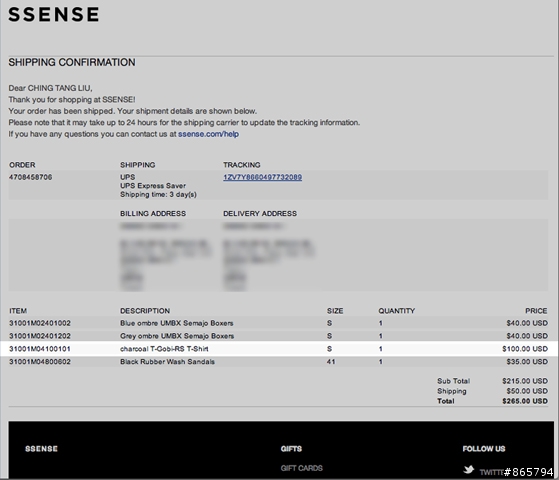Select item code 31001M02401202

[40, 336]
